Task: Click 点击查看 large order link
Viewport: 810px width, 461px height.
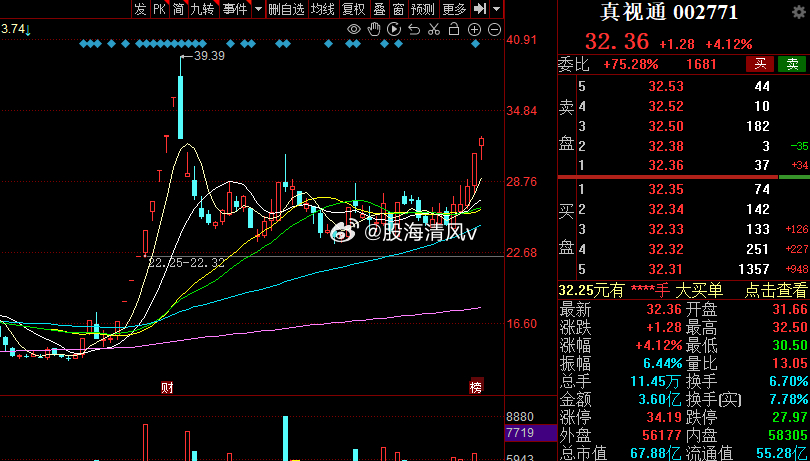Action: tap(775, 290)
